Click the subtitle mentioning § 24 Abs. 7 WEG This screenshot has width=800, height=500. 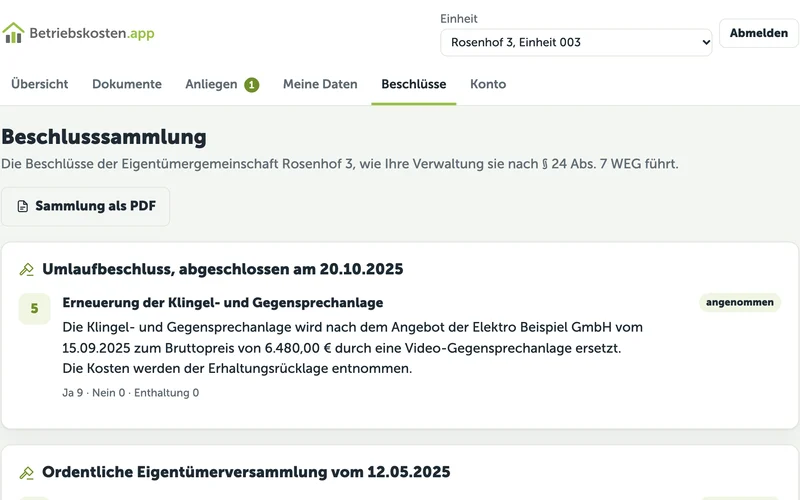[x=340, y=164]
